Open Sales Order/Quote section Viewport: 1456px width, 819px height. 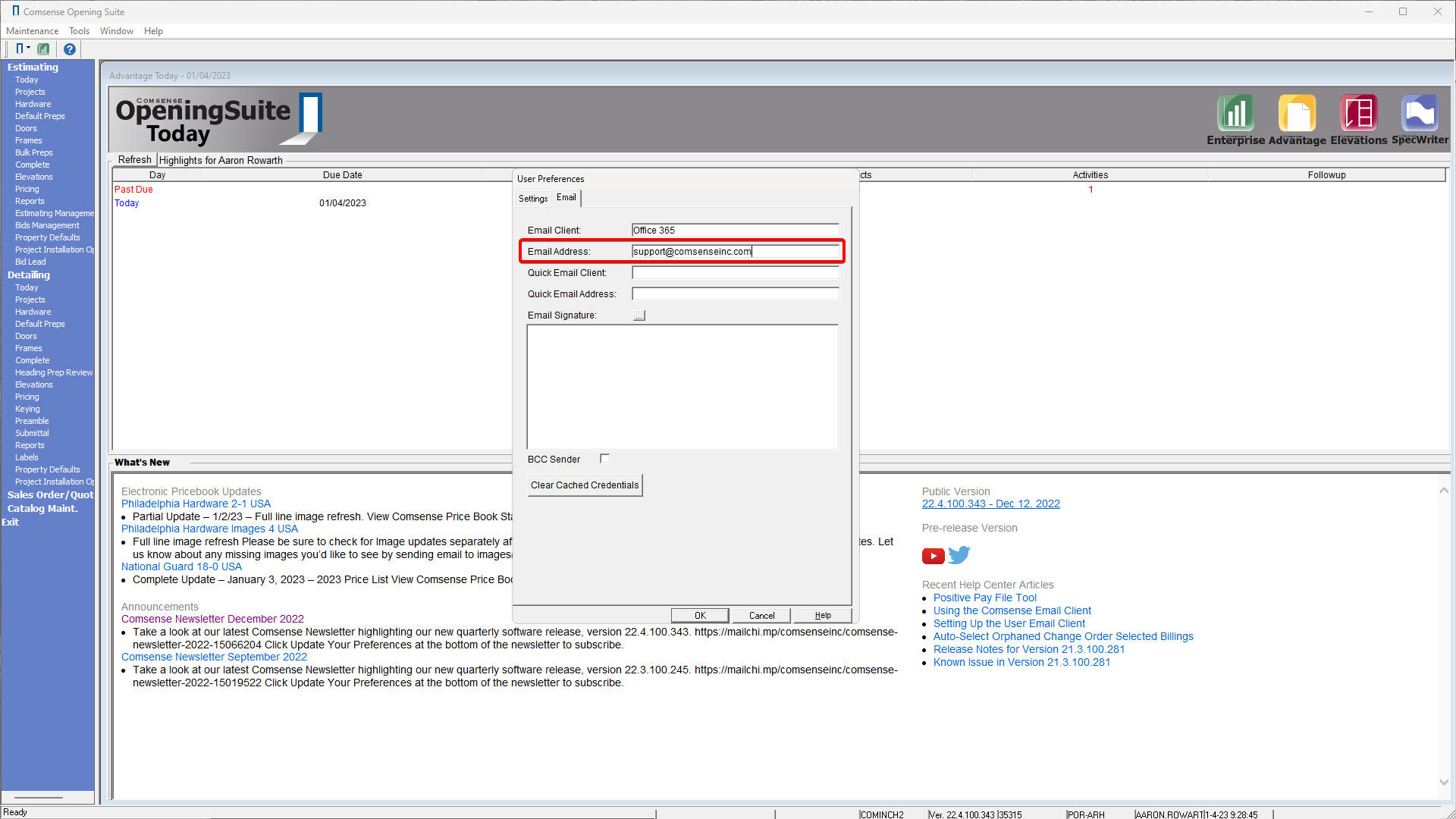point(51,494)
